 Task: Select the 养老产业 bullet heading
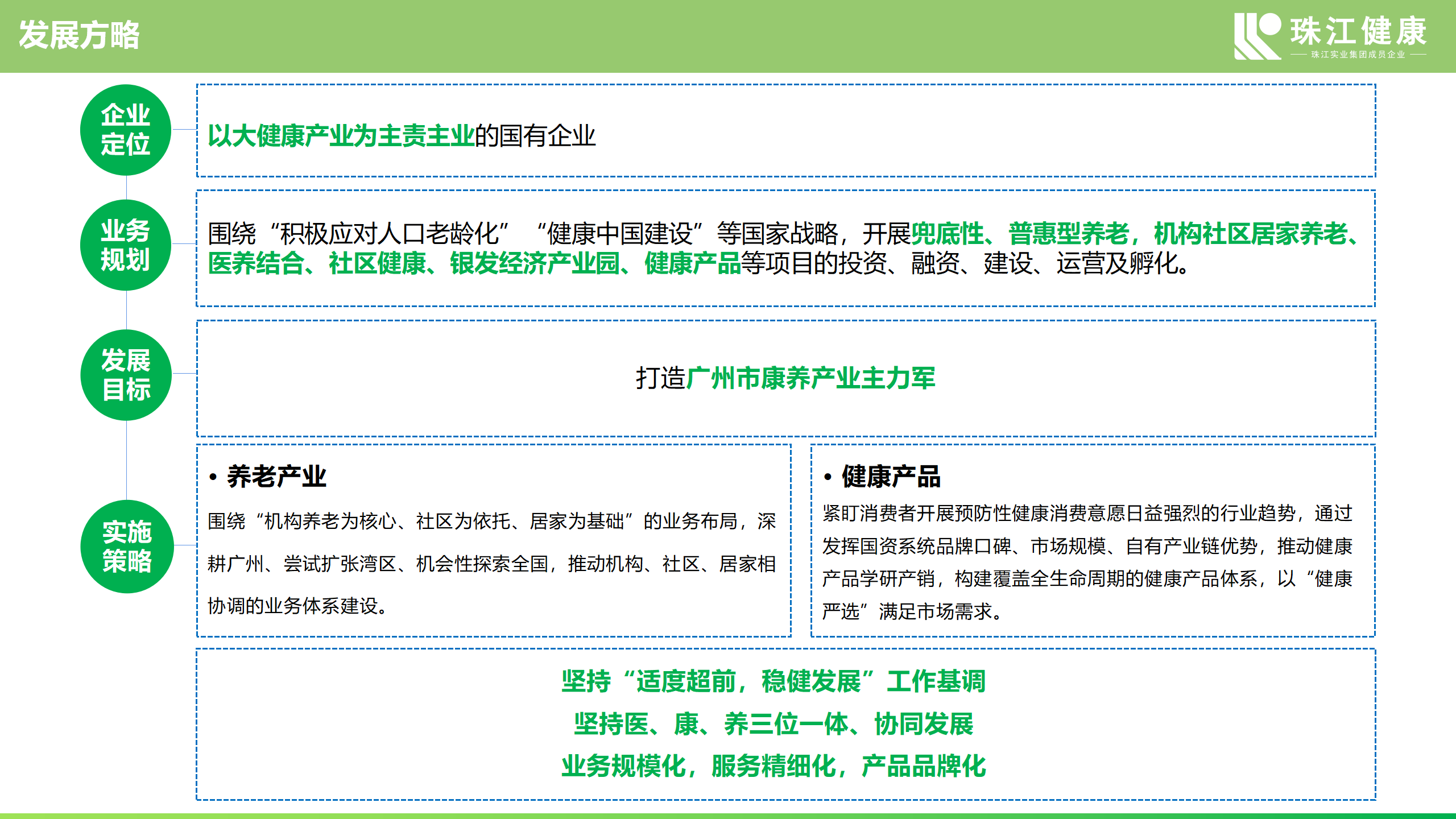[276, 477]
